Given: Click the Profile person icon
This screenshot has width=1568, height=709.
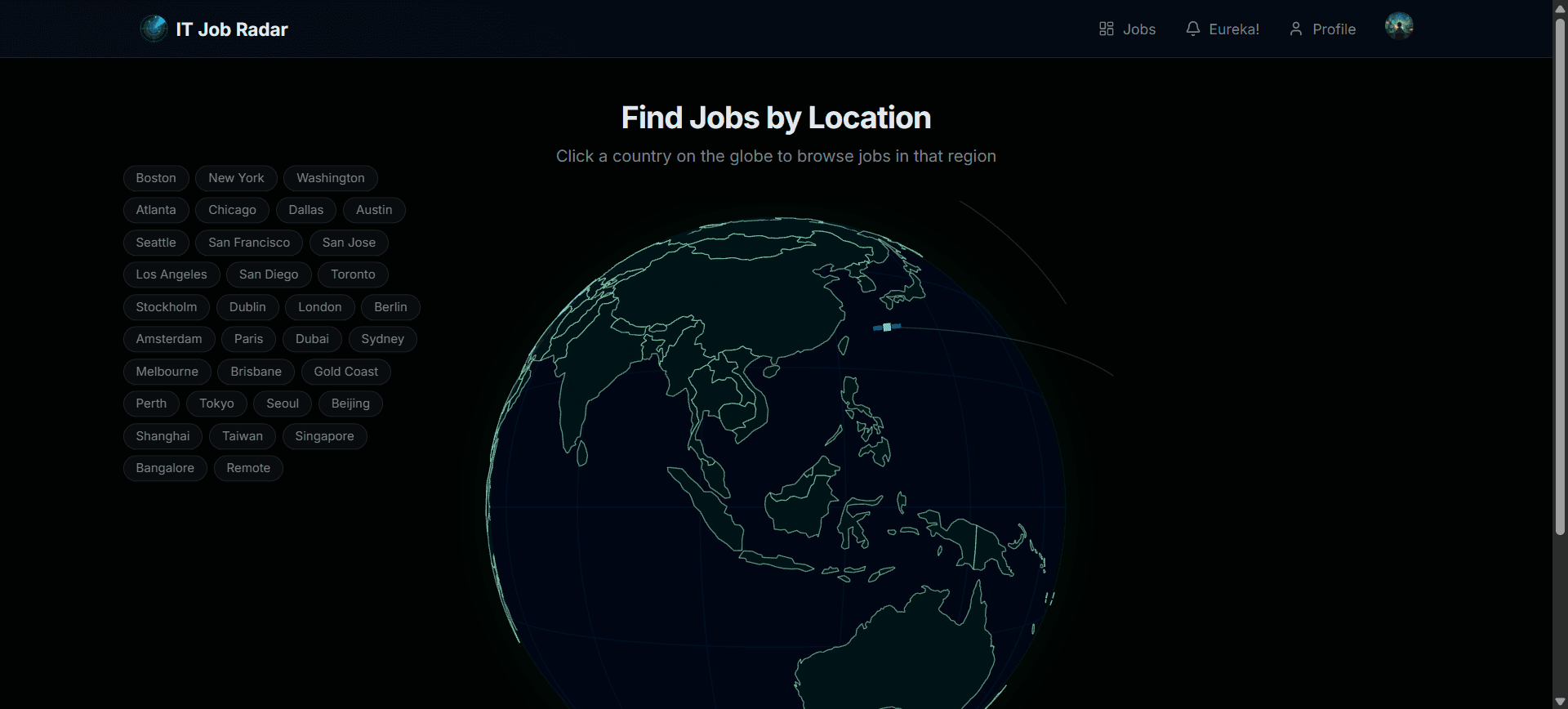Looking at the screenshot, I should [x=1295, y=29].
